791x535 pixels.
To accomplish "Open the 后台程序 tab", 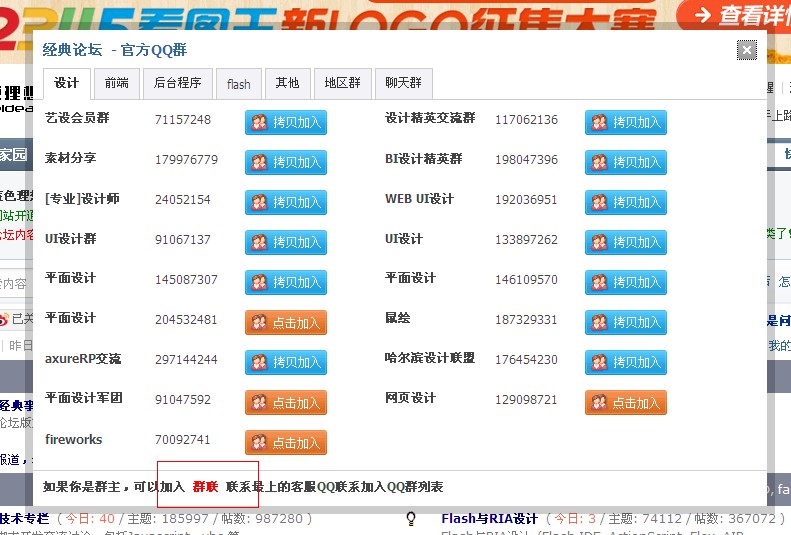I will coord(178,83).
